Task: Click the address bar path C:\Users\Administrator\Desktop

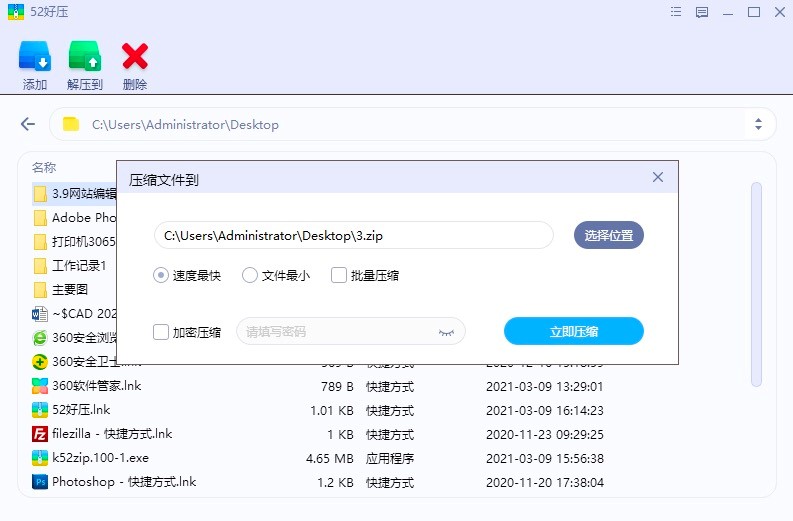Action: coord(185,124)
